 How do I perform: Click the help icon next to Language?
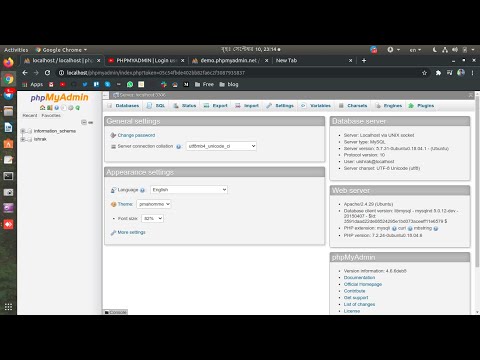pos(142,190)
